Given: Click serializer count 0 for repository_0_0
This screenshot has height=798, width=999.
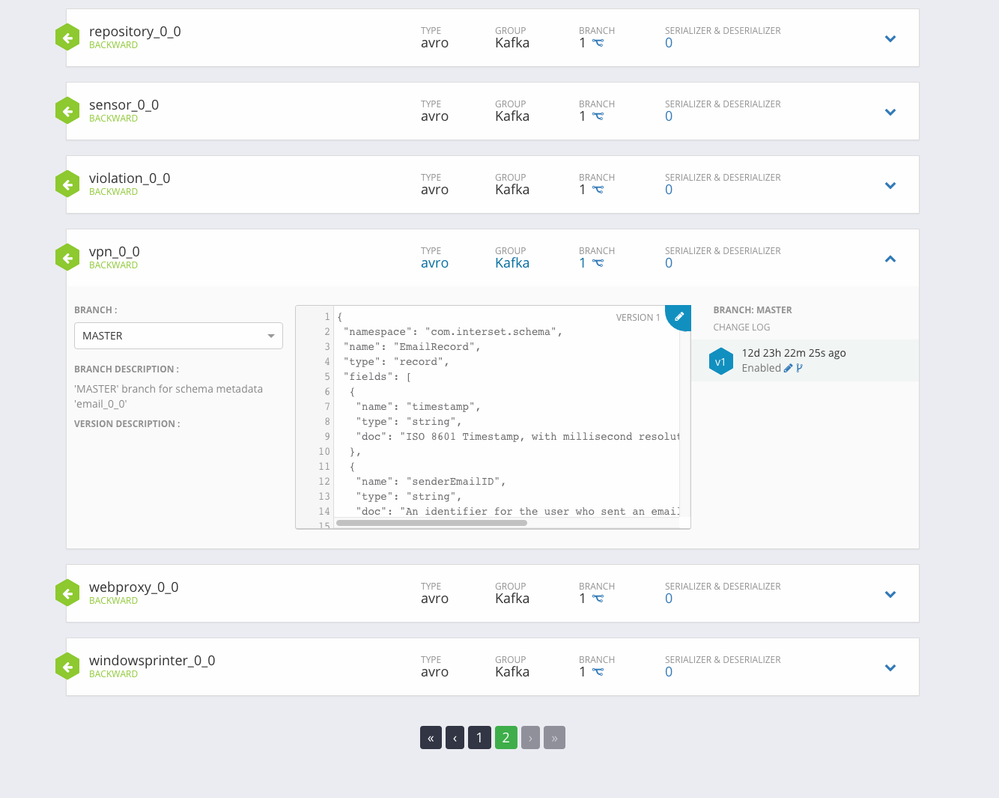Looking at the screenshot, I should 668,43.
